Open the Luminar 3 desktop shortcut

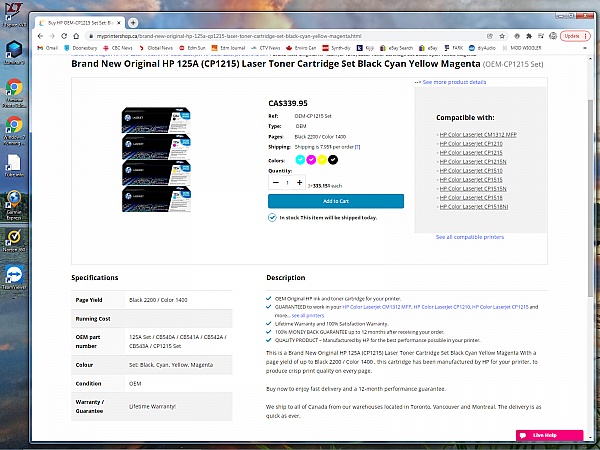pyautogui.click(x=14, y=52)
